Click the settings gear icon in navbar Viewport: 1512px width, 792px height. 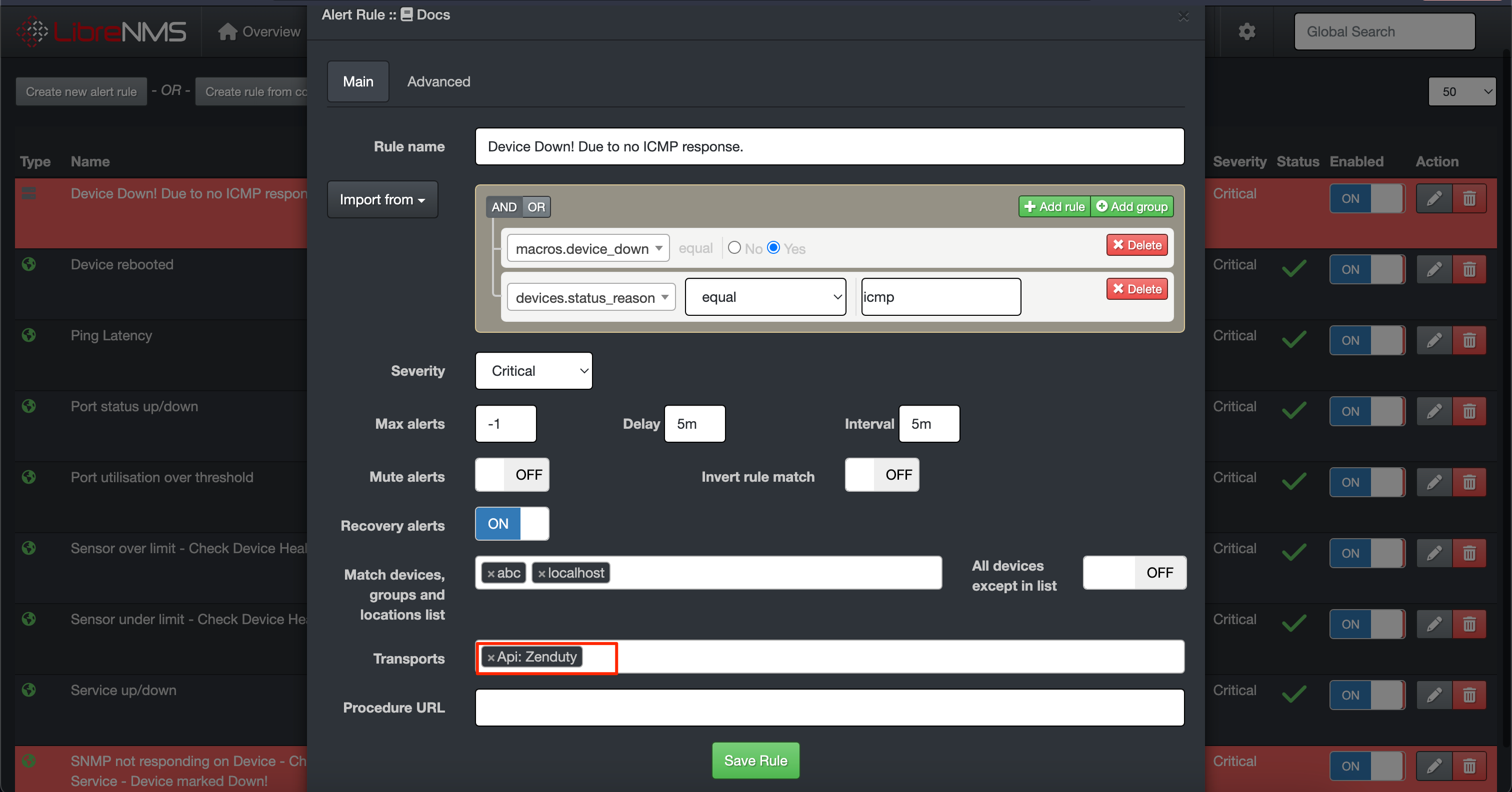(1246, 31)
